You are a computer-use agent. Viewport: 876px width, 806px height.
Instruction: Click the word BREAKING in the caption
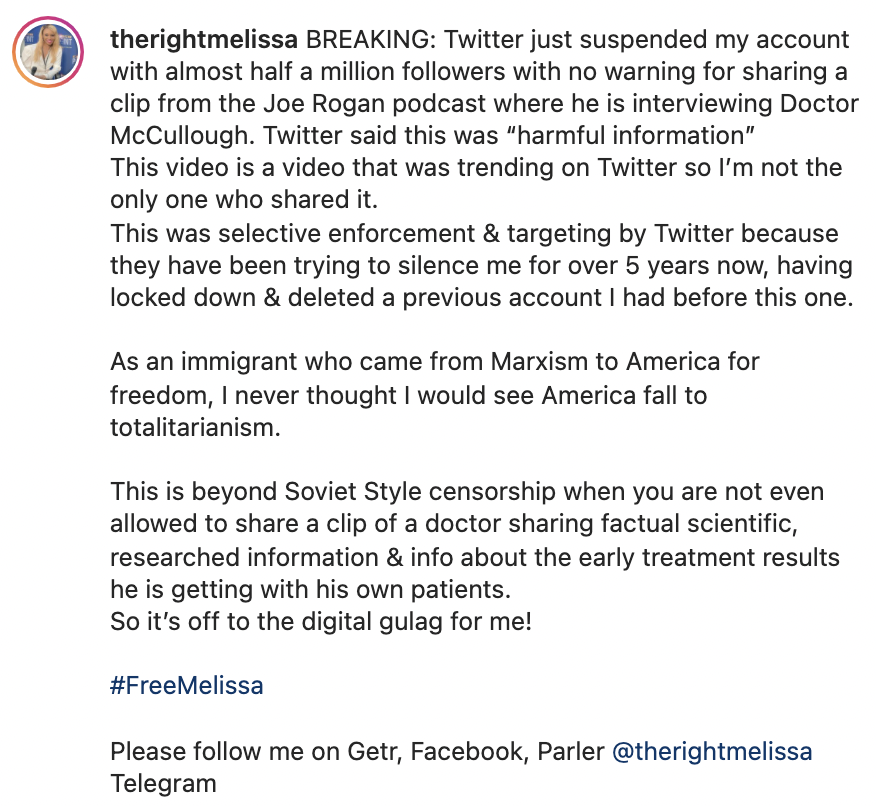371,40
